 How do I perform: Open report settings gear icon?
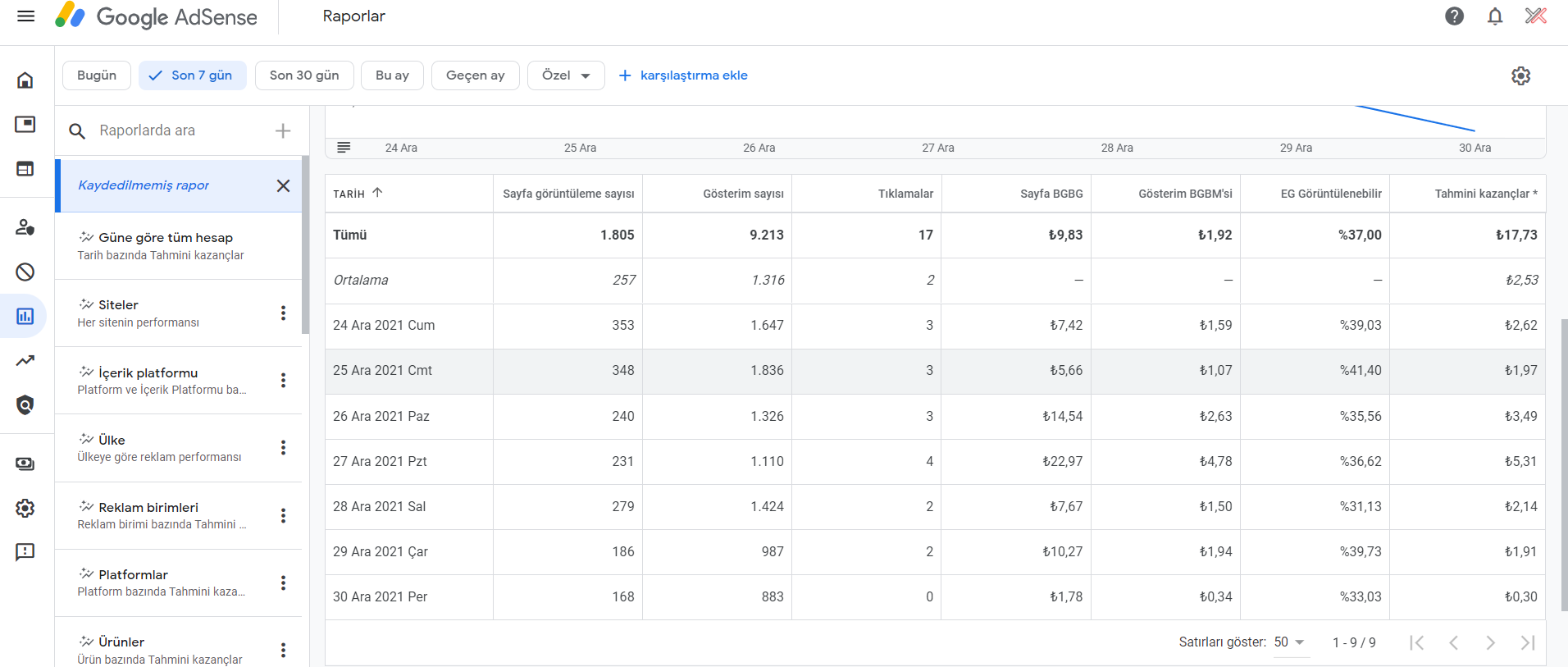click(1520, 75)
